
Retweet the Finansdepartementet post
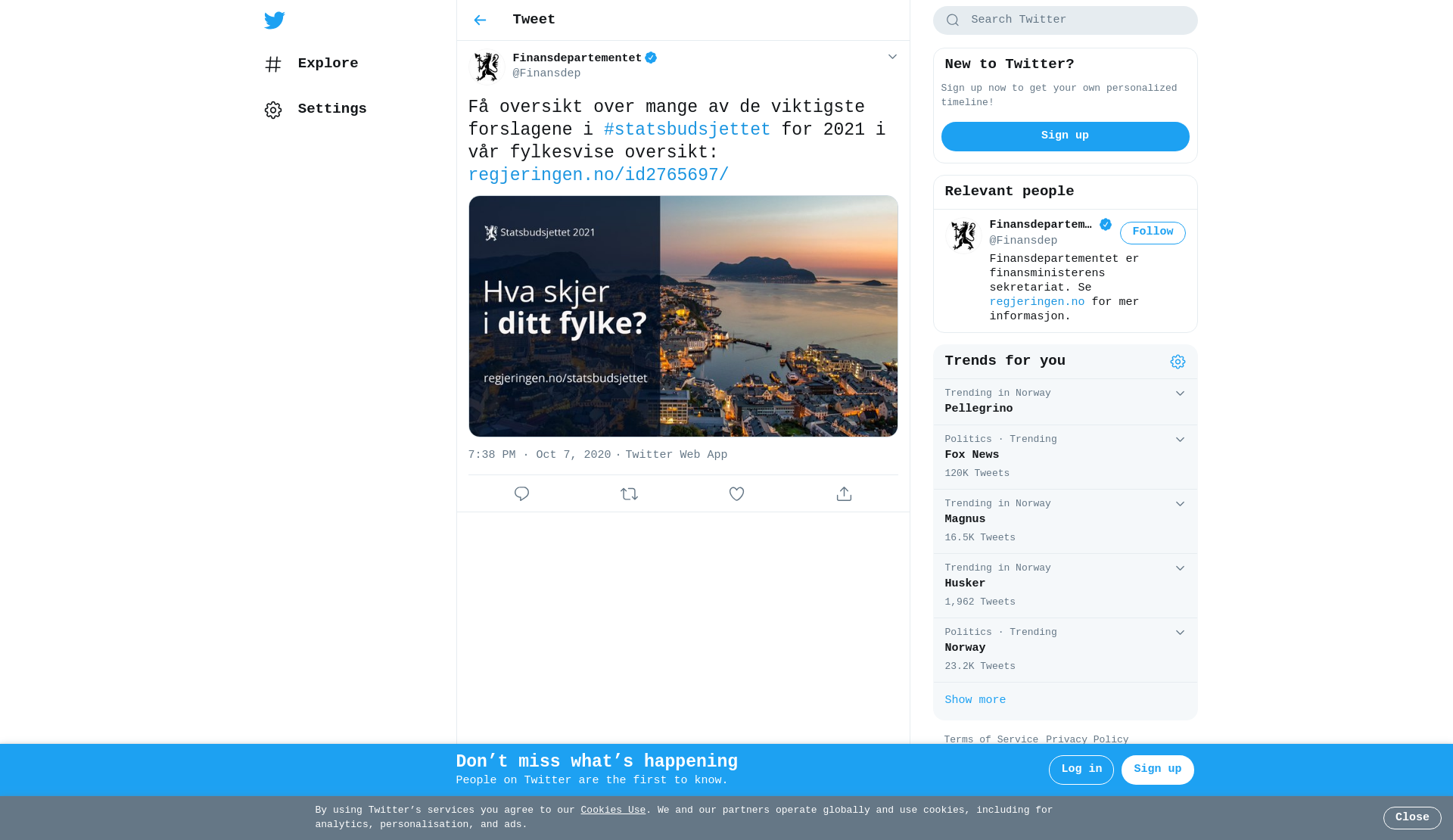click(630, 494)
